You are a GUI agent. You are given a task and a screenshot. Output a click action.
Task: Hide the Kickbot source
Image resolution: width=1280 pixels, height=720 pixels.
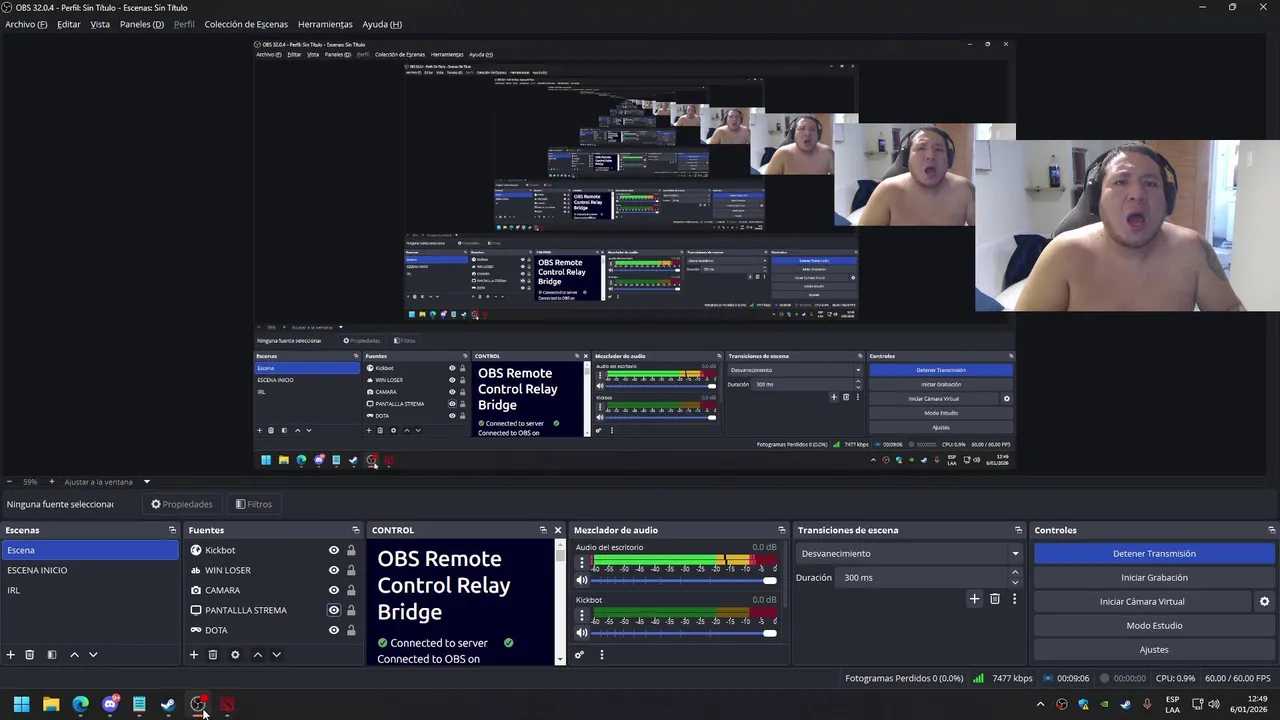[x=334, y=550]
